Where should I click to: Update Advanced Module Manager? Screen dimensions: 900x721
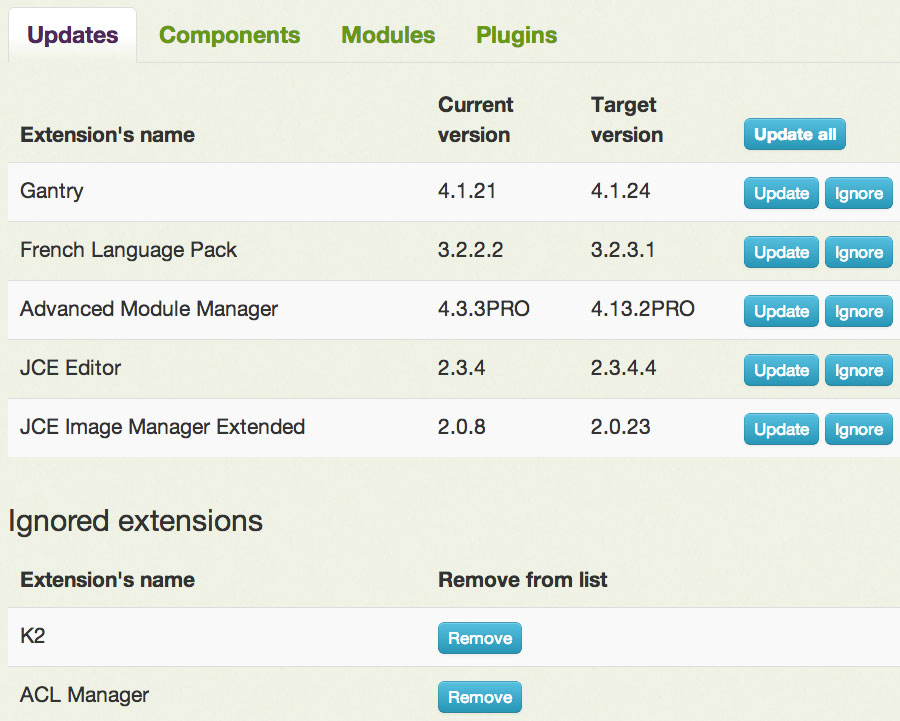point(781,311)
